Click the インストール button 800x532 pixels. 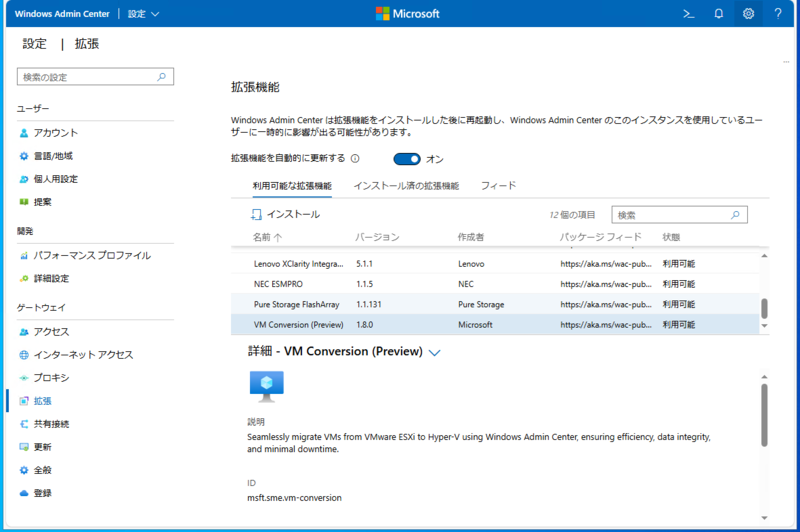pos(285,215)
